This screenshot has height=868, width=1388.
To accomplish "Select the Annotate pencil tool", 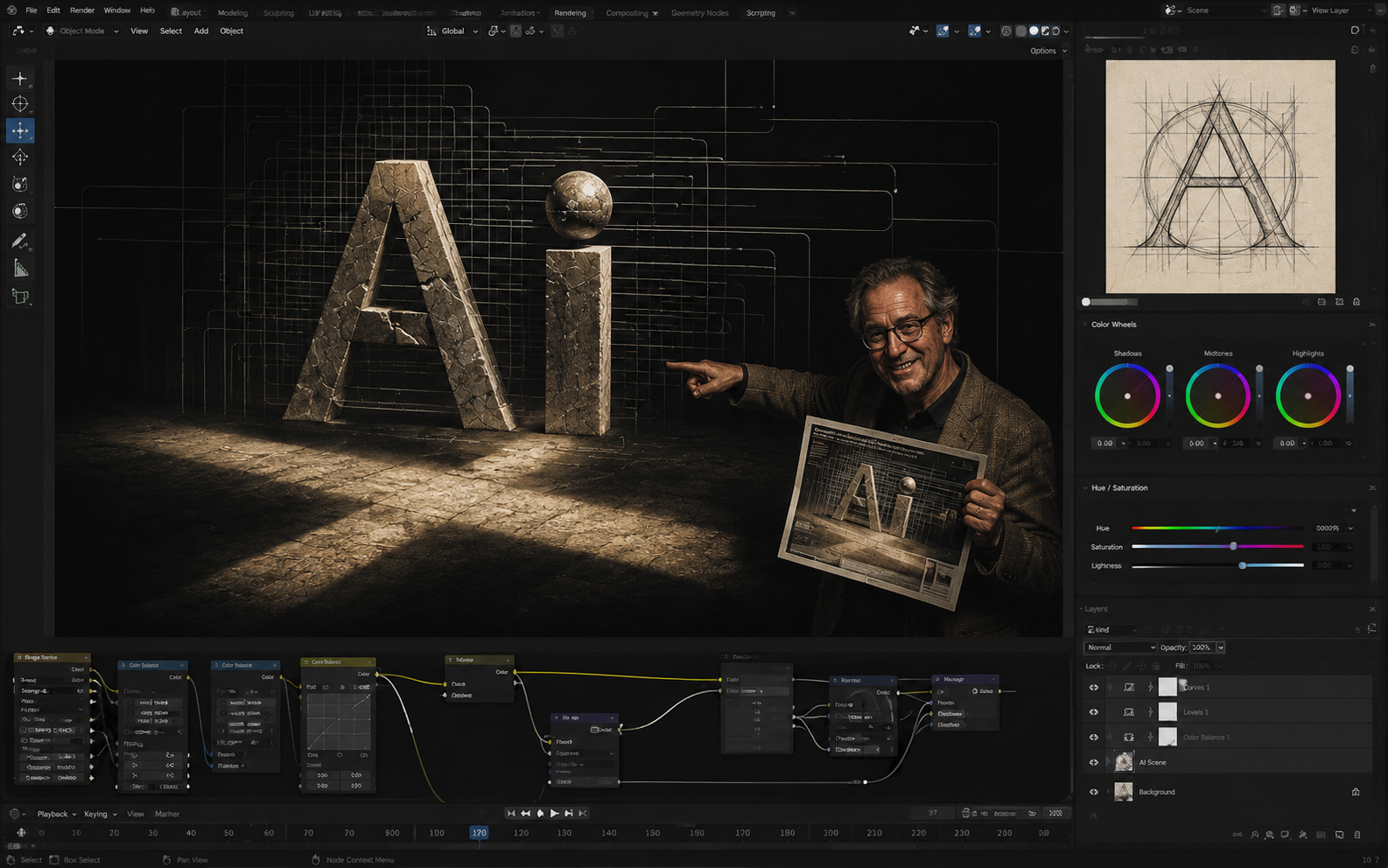I will point(20,241).
